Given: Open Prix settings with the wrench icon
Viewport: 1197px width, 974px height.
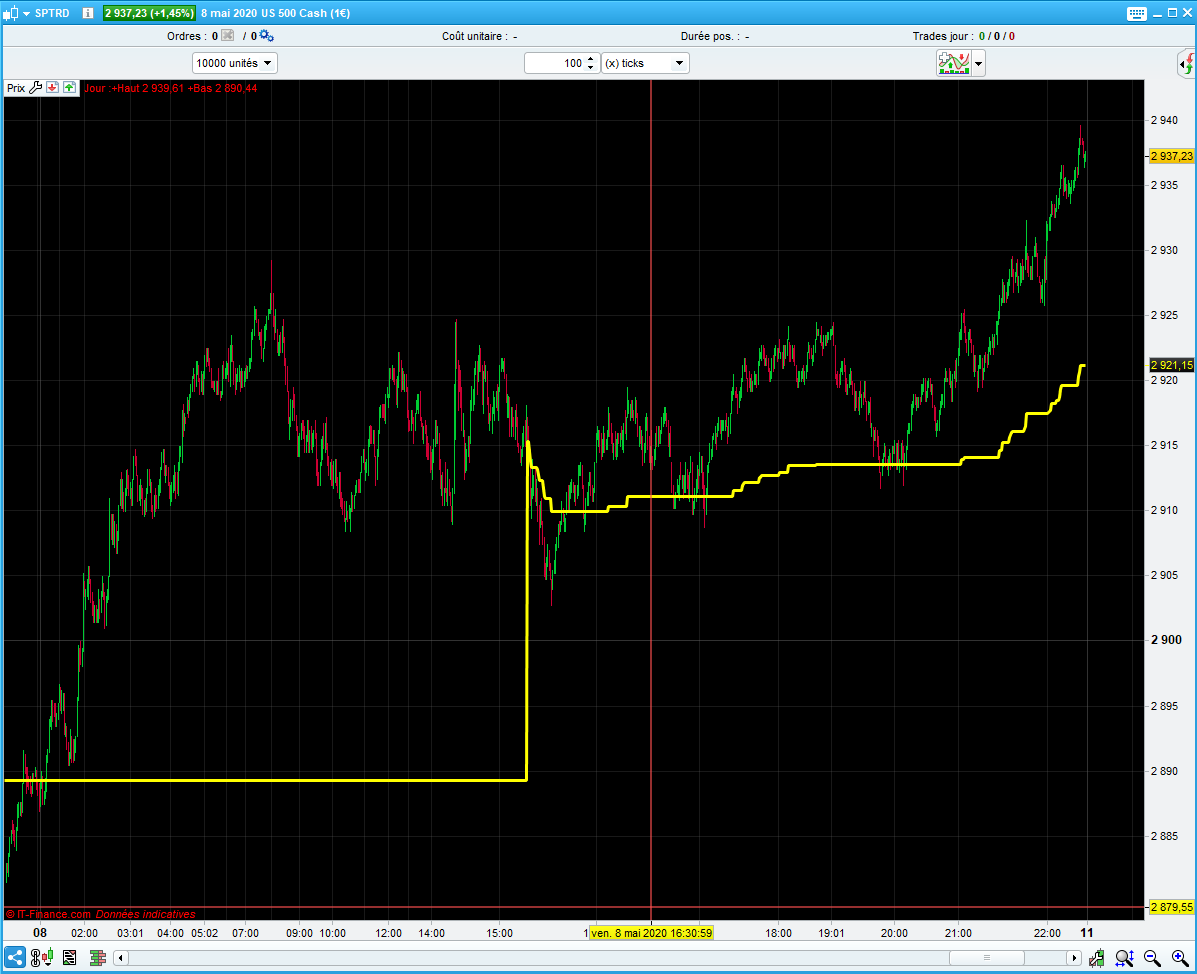Looking at the screenshot, I should click(36, 88).
